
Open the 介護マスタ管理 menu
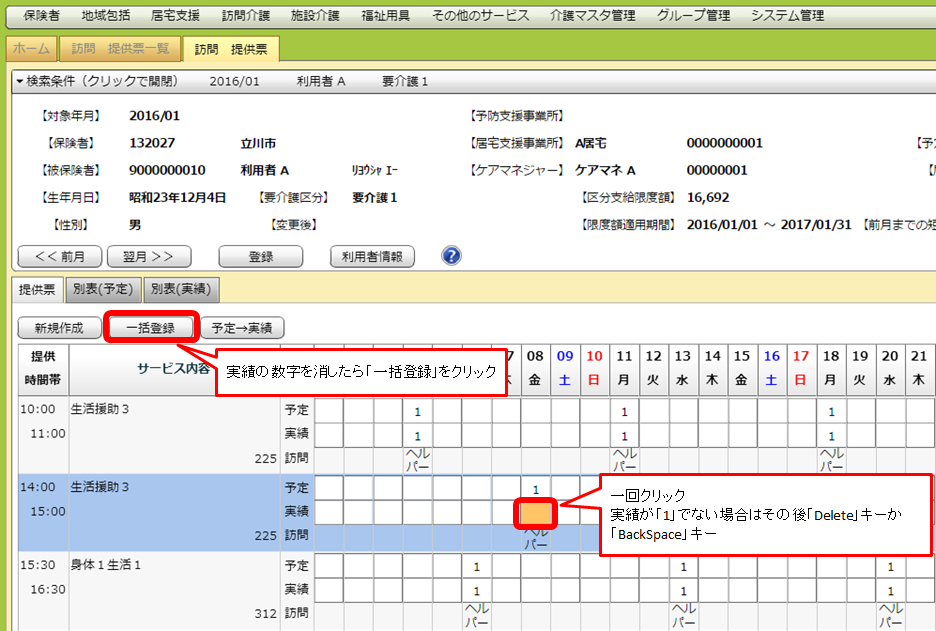pyautogui.click(x=592, y=15)
